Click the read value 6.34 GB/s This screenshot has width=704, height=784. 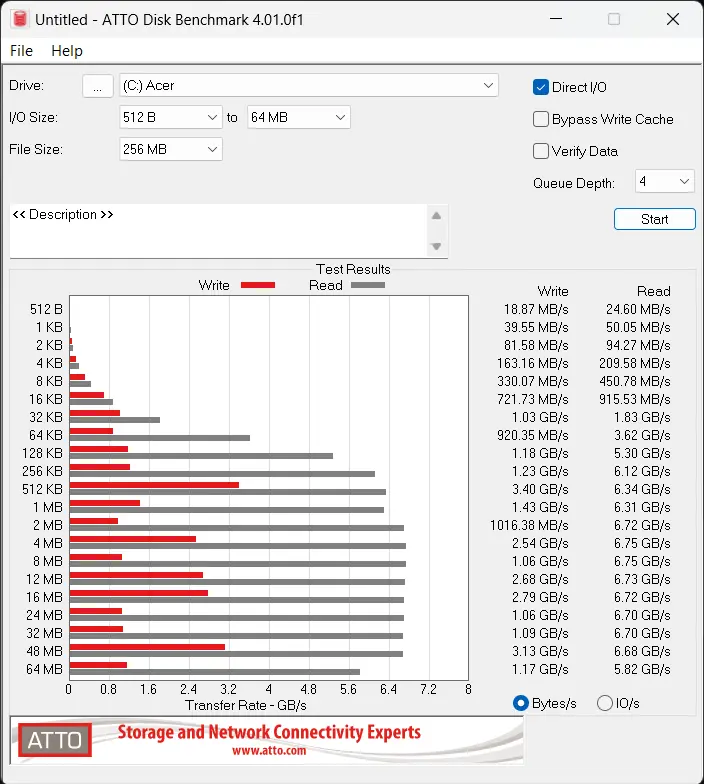pyautogui.click(x=642, y=490)
